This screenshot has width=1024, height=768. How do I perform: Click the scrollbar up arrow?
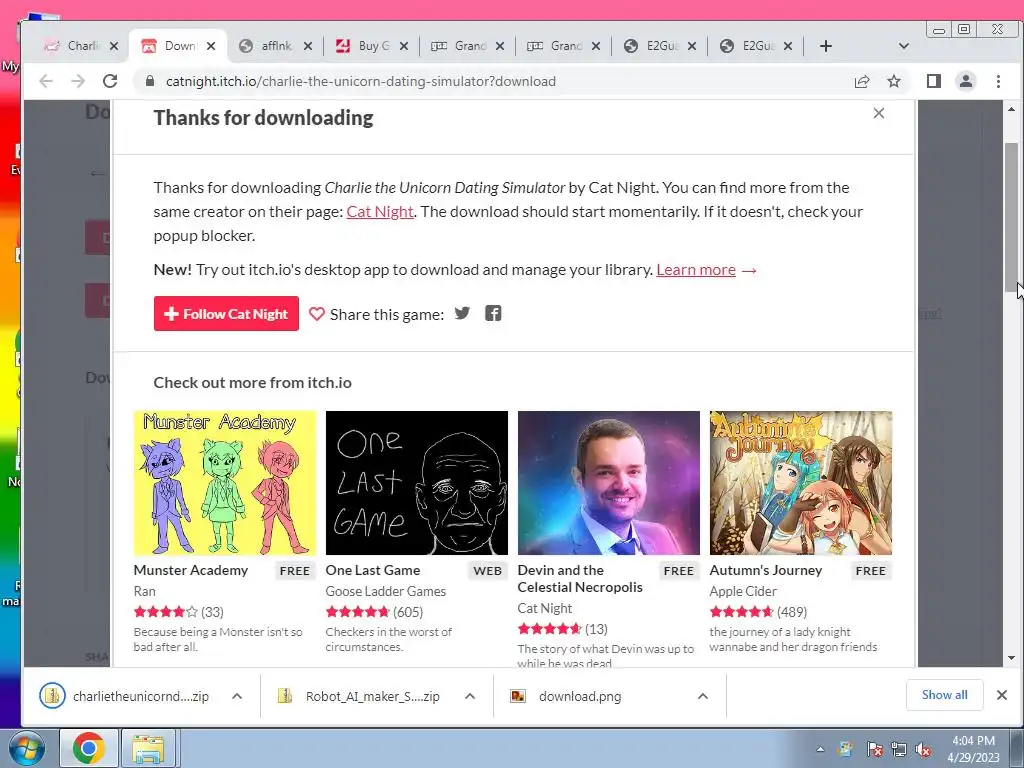[x=1011, y=109]
